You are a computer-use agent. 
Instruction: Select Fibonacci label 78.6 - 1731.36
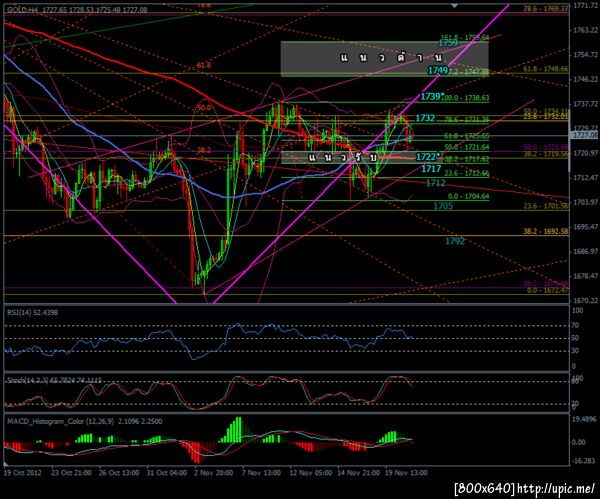pos(466,120)
